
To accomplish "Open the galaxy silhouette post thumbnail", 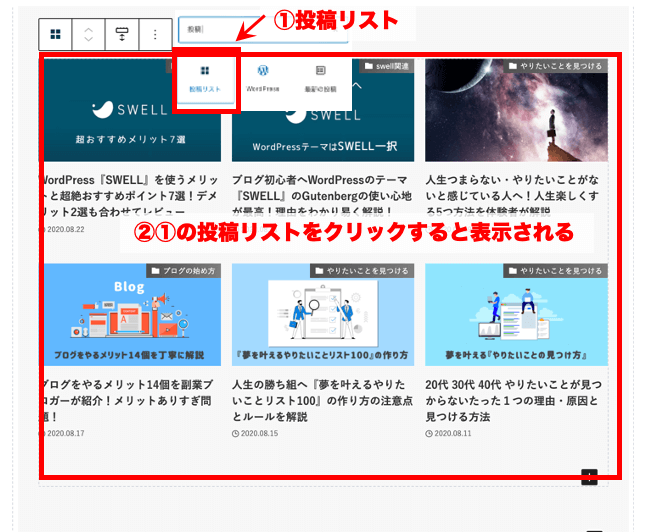I will click(516, 110).
